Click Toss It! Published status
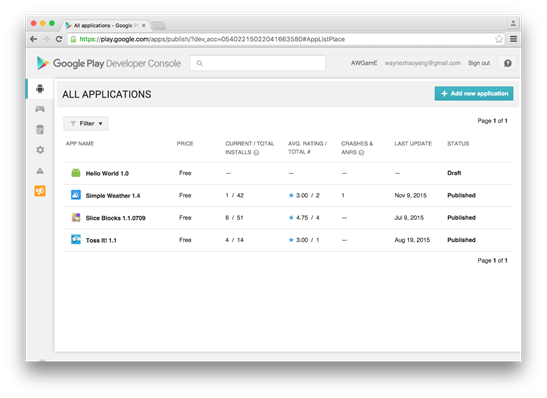547x398 pixels. 461,240
